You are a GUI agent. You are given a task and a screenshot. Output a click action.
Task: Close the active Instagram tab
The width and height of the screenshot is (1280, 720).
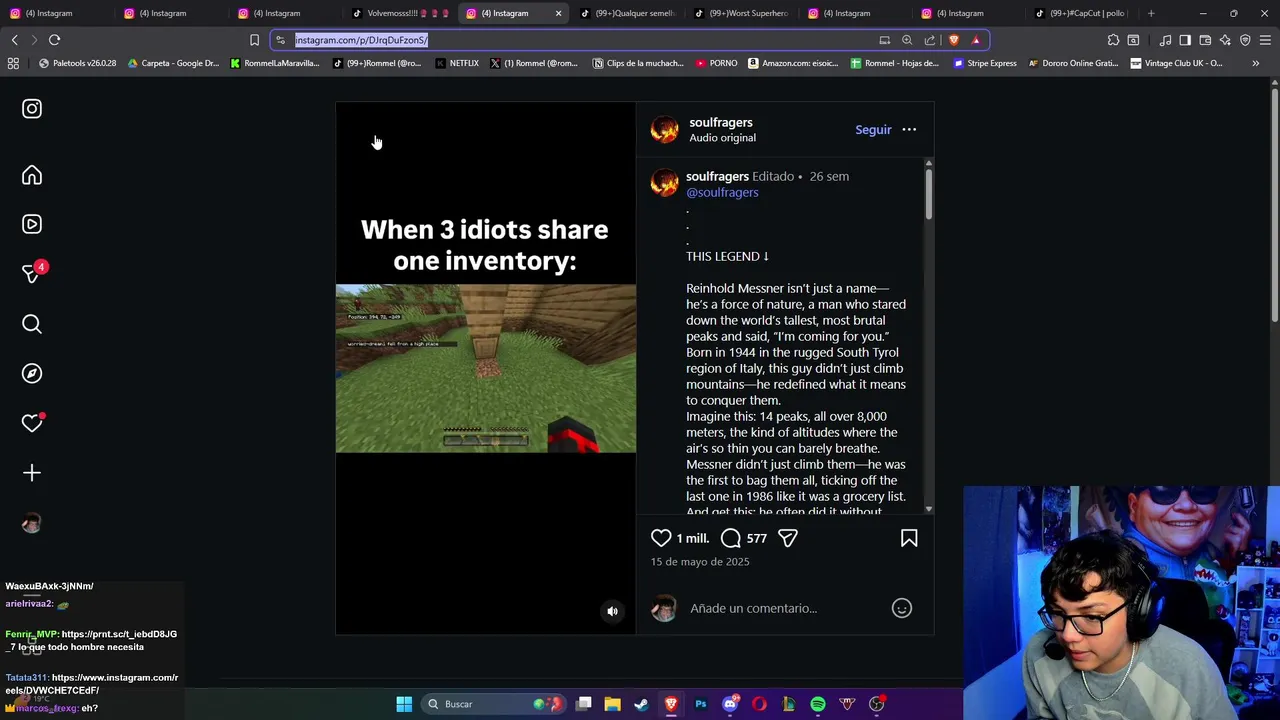(558, 13)
